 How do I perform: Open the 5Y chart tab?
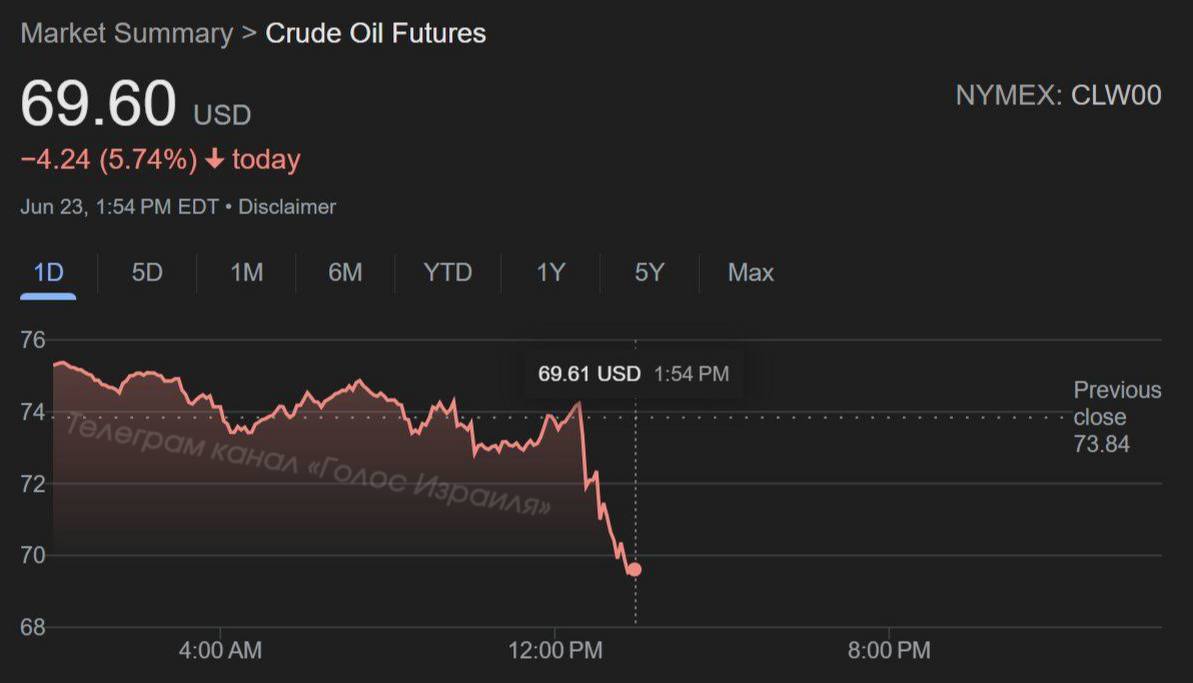click(649, 272)
